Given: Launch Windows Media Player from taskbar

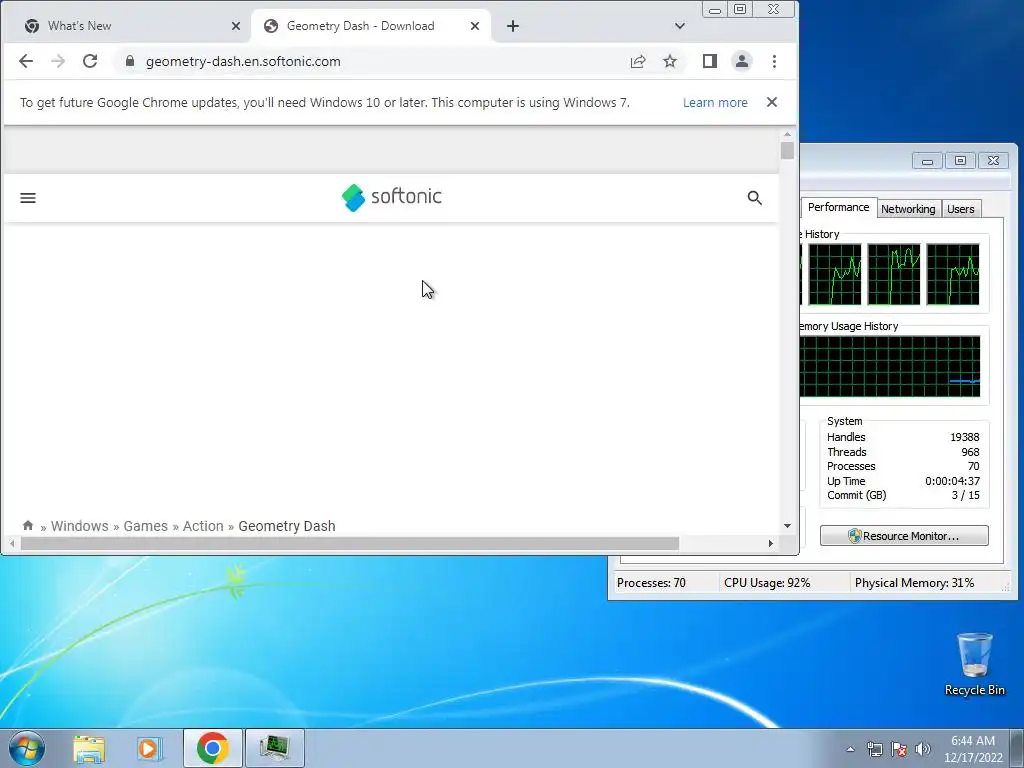Looking at the screenshot, I should tap(149, 748).
